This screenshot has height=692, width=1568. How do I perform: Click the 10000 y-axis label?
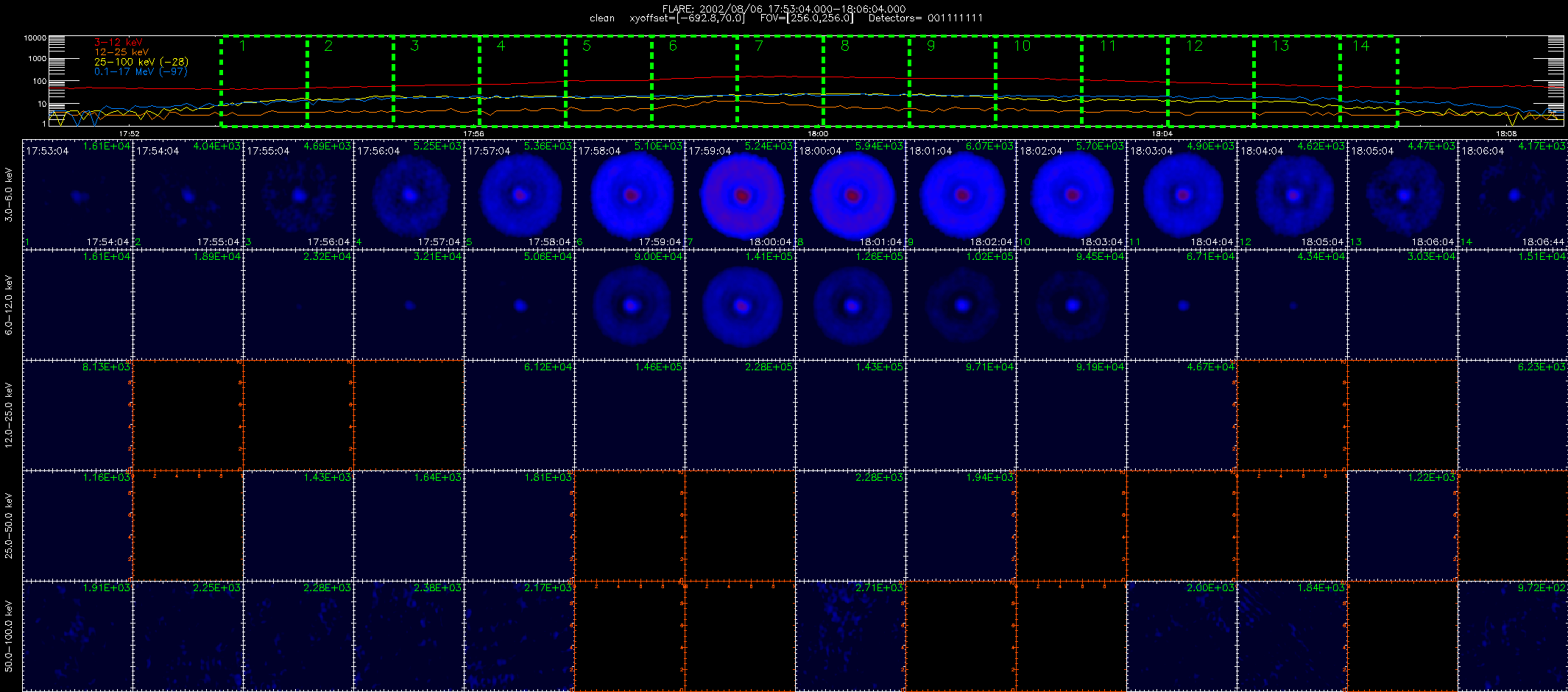point(35,38)
